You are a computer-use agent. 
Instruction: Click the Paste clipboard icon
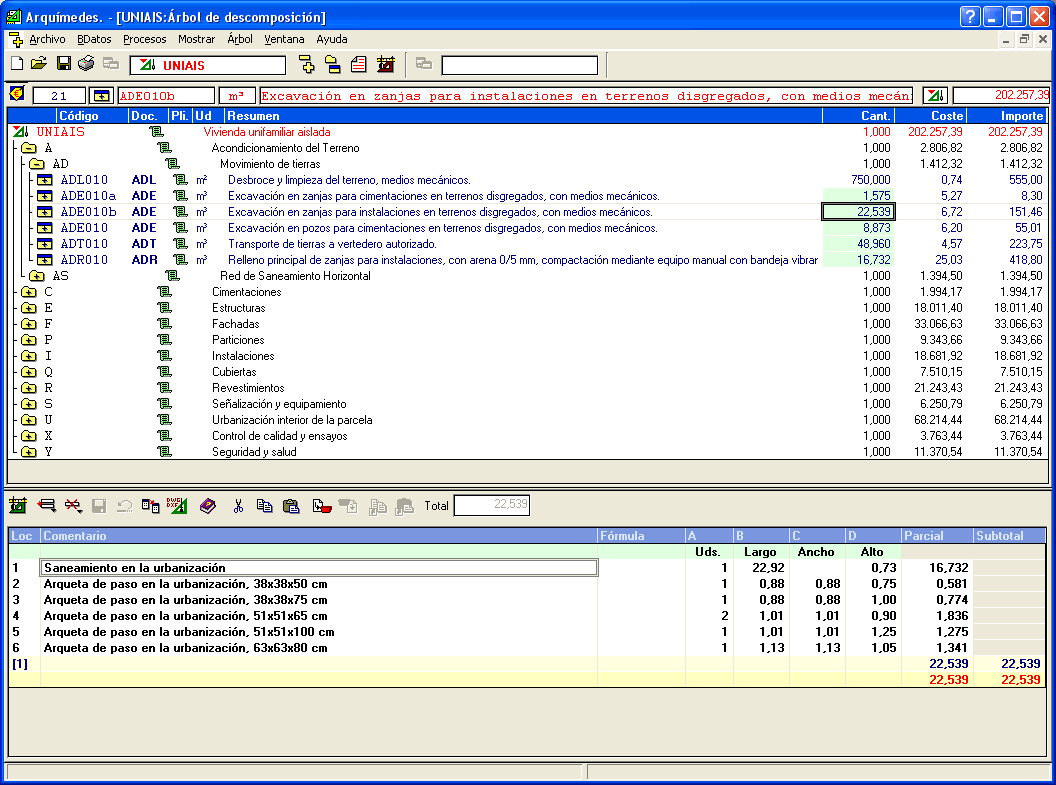[x=291, y=505]
